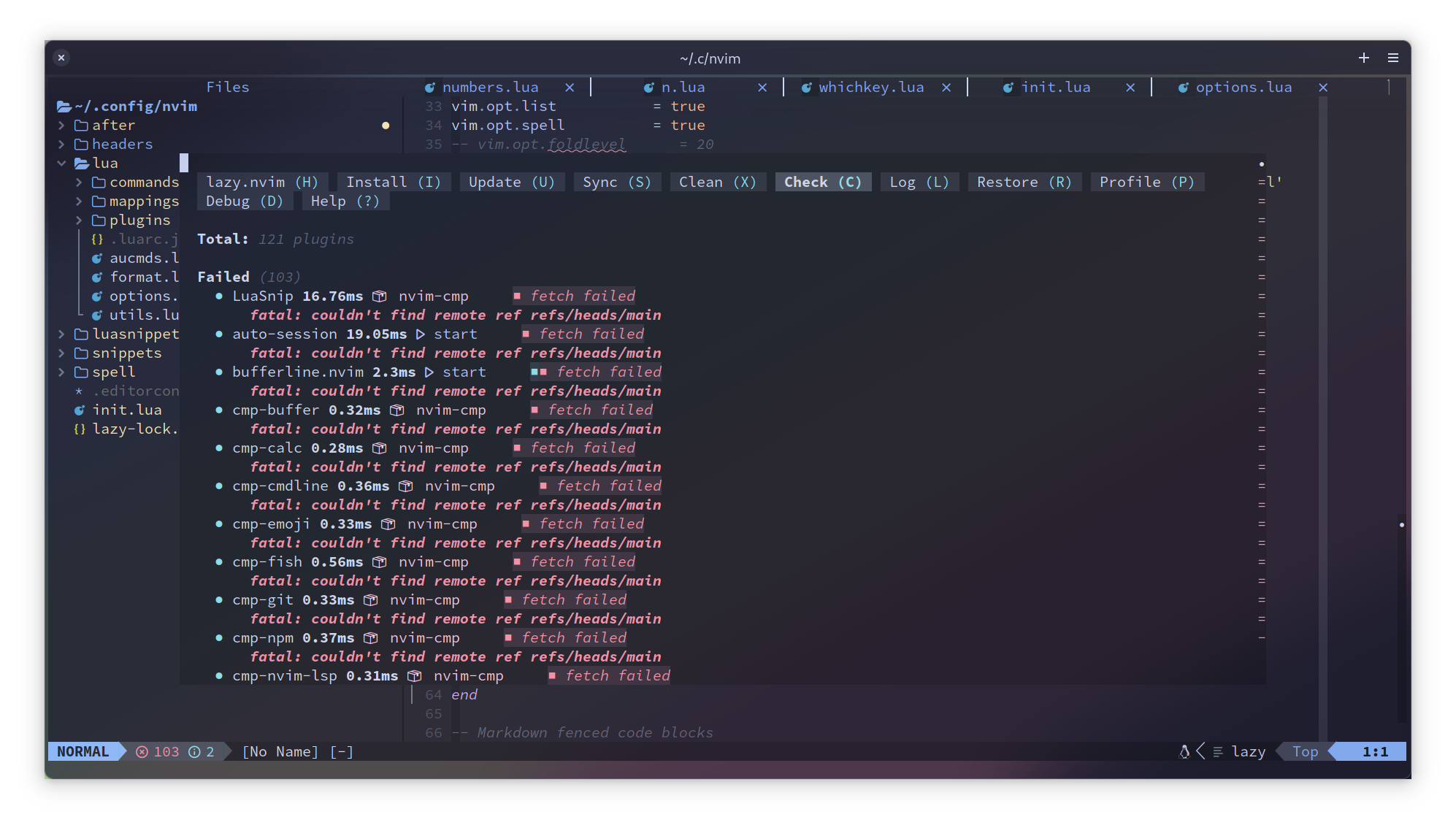Select the Check (C) action

pyautogui.click(x=823, y=183)
